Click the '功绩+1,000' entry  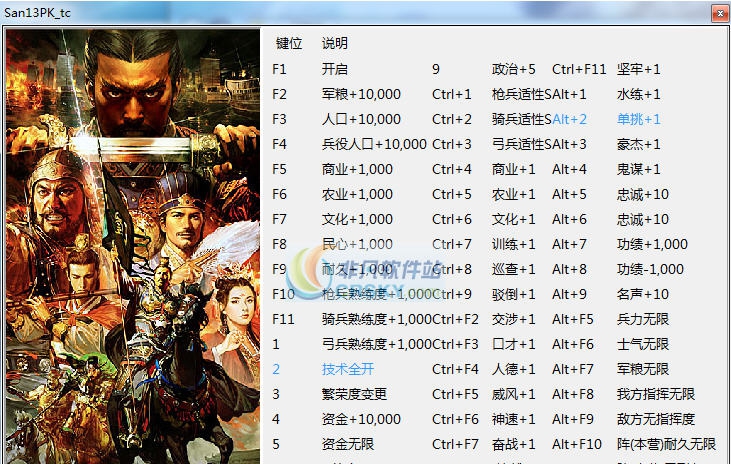(x=652, y=244)
